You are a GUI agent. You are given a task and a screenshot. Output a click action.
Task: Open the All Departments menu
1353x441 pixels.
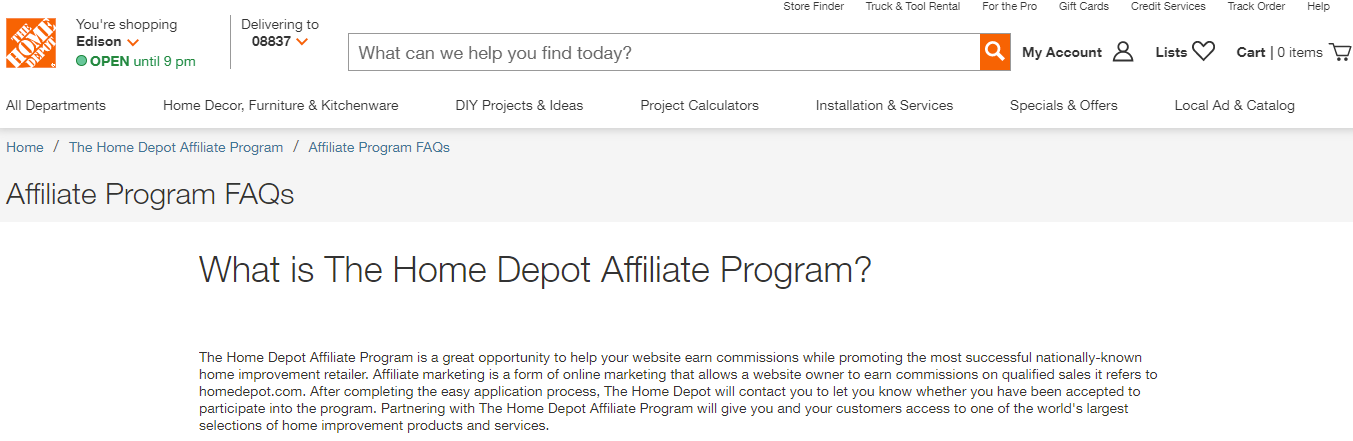click(56, 105)
